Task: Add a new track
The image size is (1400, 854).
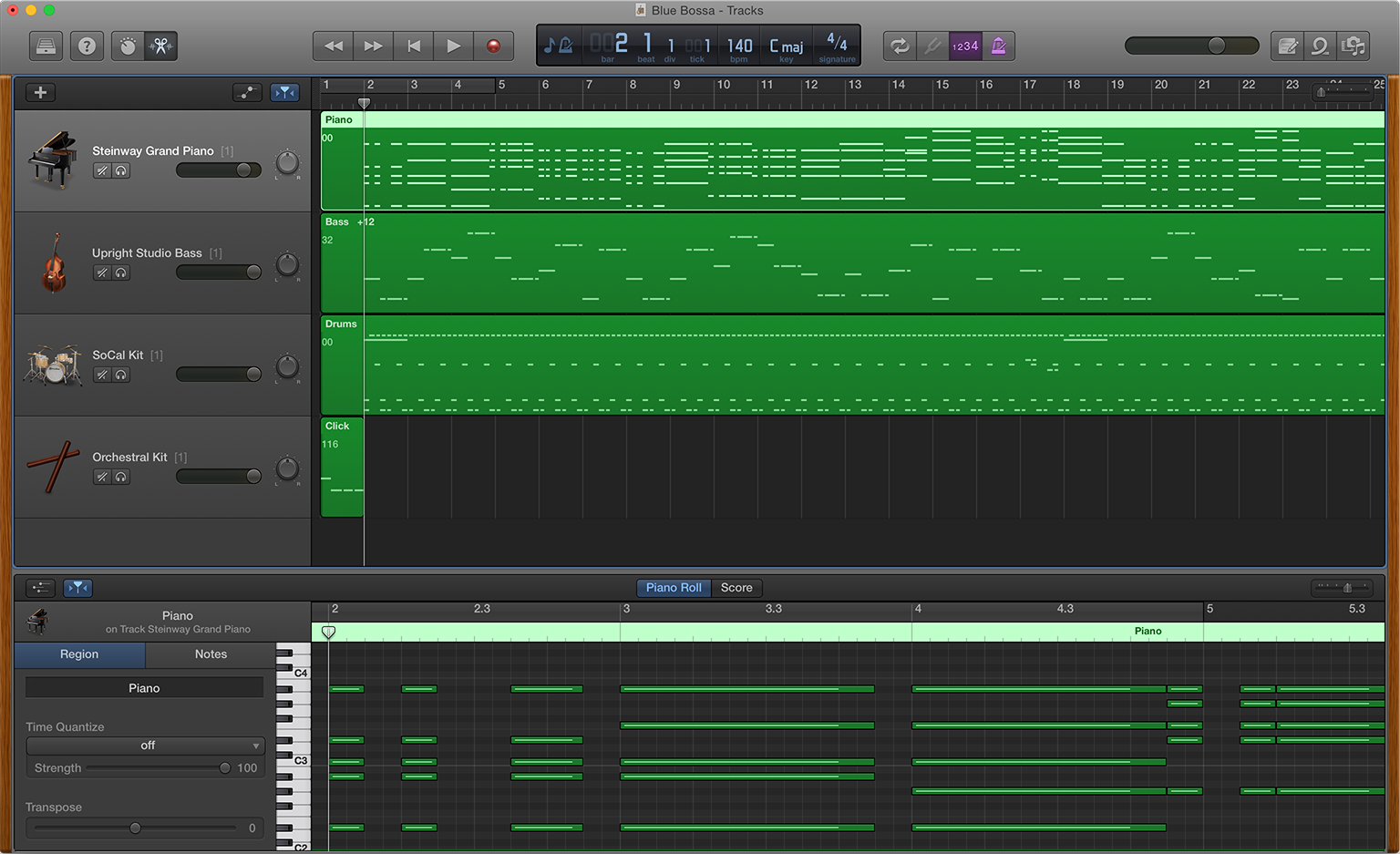Action: (x=40, y=92)
